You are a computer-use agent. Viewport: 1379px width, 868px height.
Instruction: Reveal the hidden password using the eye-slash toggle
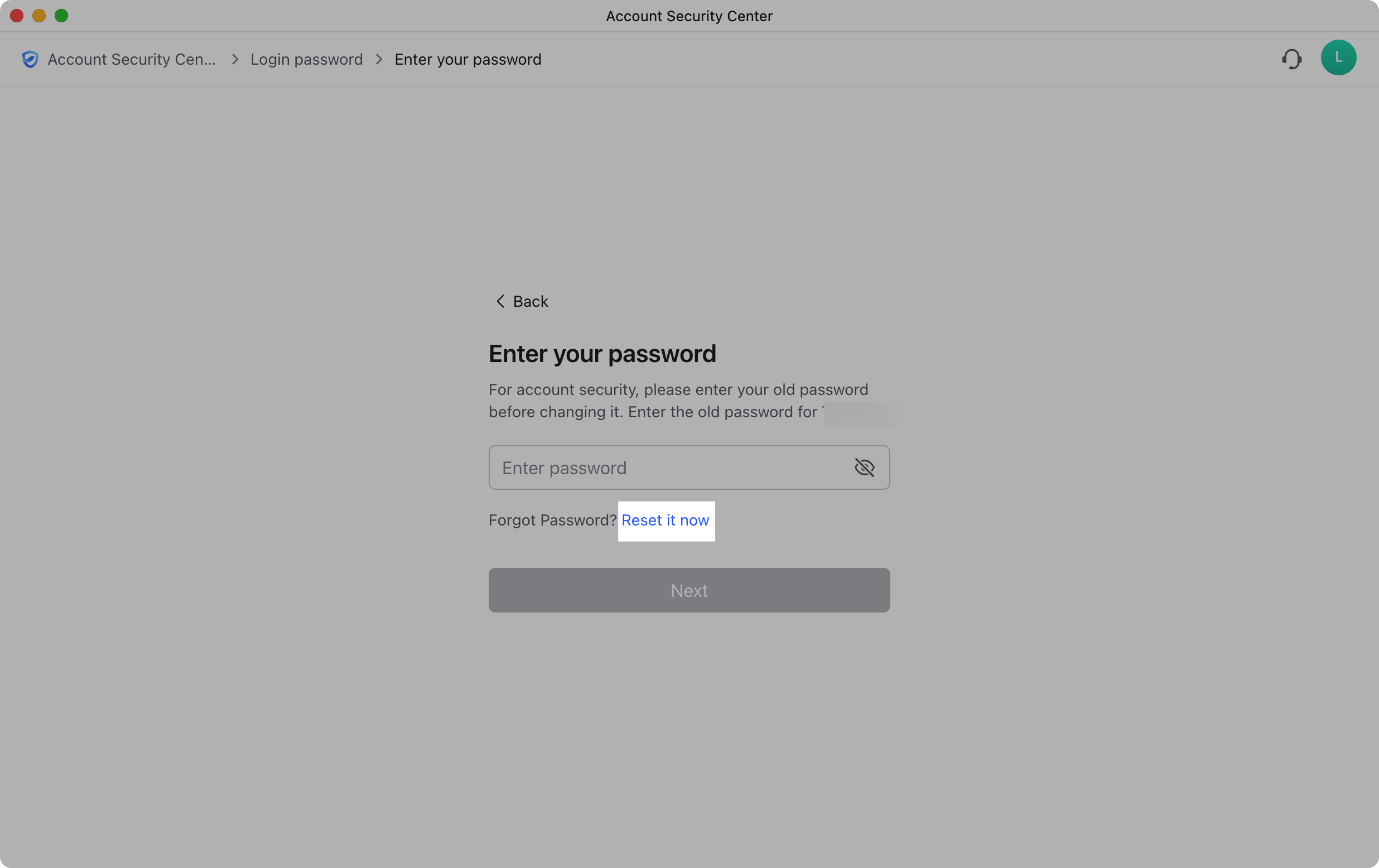[x=865, y=467]
